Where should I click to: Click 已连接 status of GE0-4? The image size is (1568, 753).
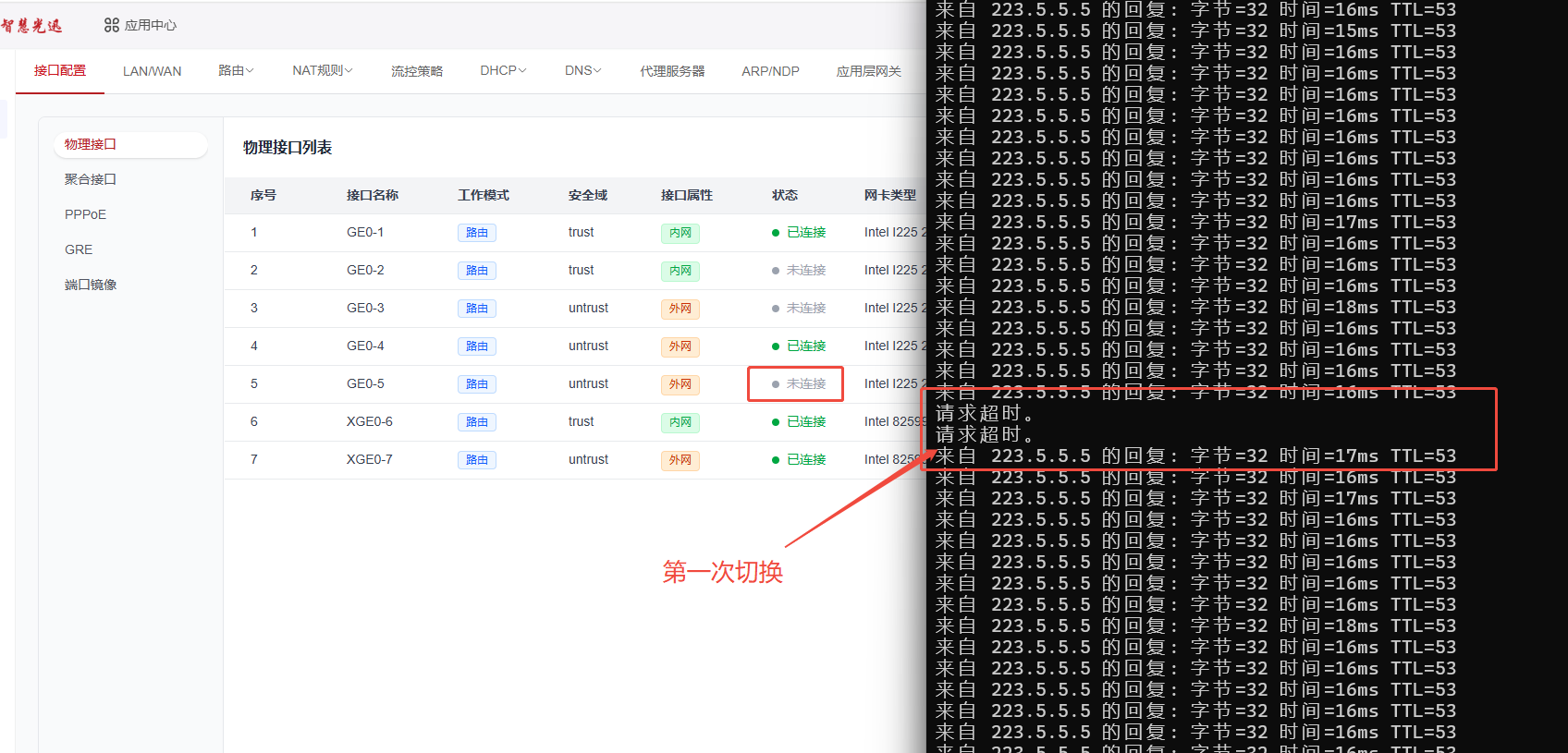pos(799,346)
